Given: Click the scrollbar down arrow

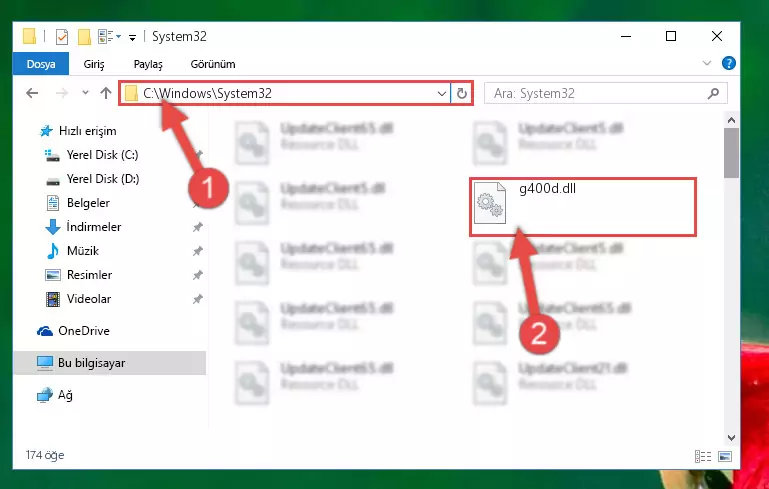Looking at the screenshot, I should coord(731,438).
